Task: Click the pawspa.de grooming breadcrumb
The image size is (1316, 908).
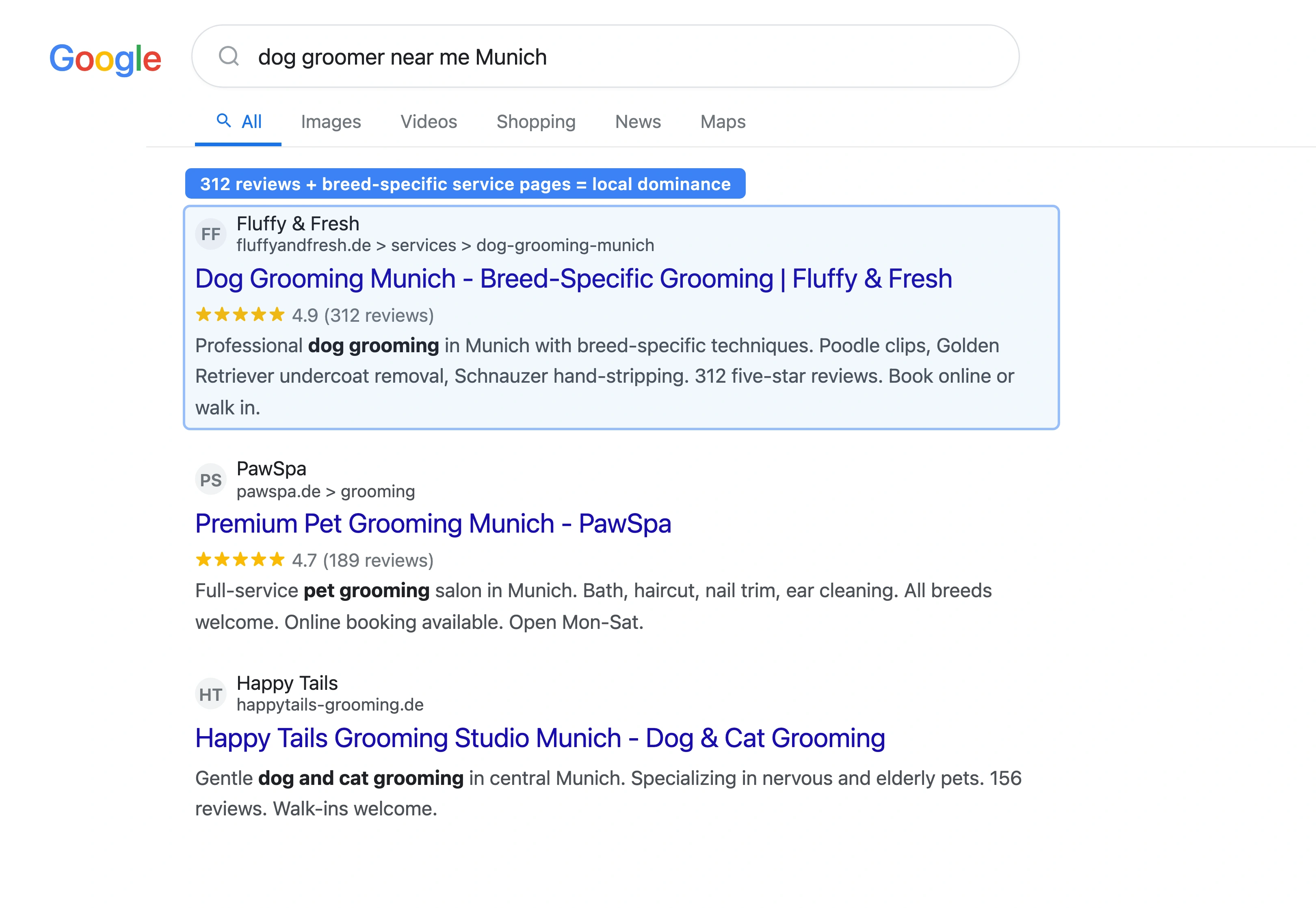Action: pyautogui.click(x=325, y=491)
